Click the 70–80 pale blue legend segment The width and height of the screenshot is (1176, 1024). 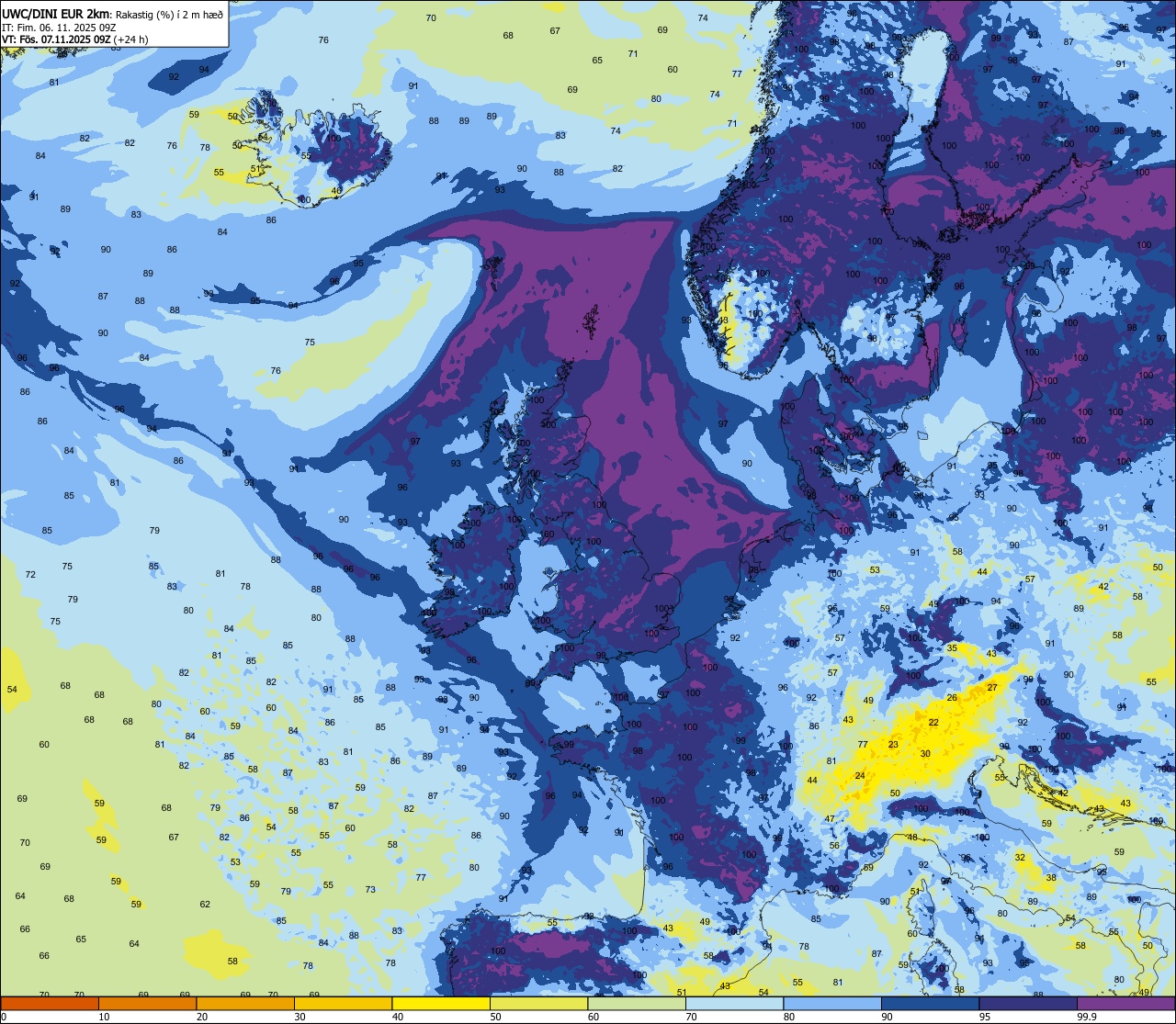pyautogui.click(x=734, y=1003)
